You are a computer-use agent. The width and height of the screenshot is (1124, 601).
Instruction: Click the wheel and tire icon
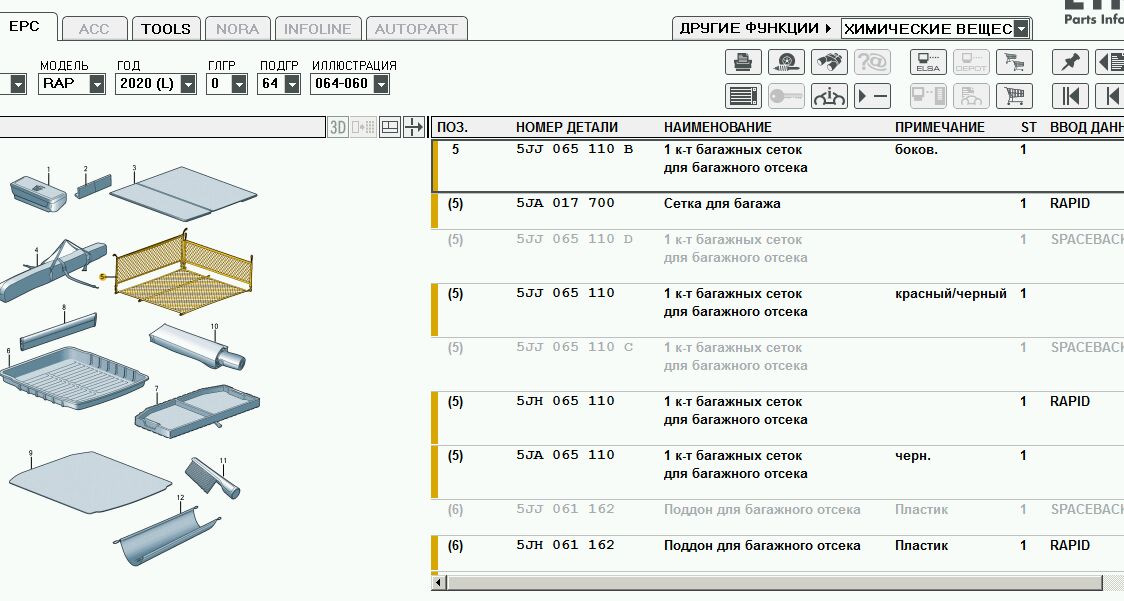click(x=786, y=63)
